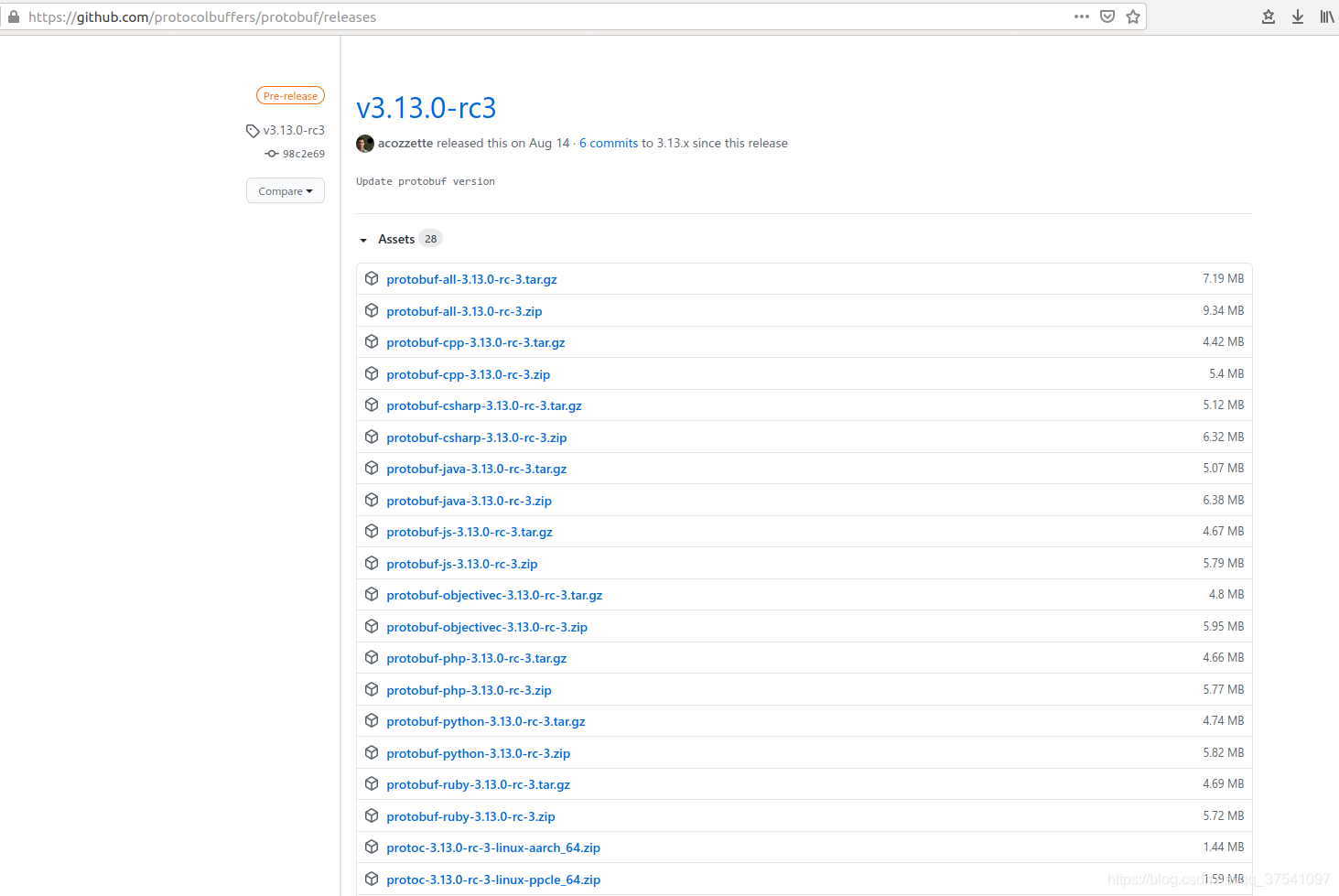Toggle bookmark import icon in toolbar
The height and width of the screenshot is (896, 1339).
pyautogui.click(x=1268, y=16)
